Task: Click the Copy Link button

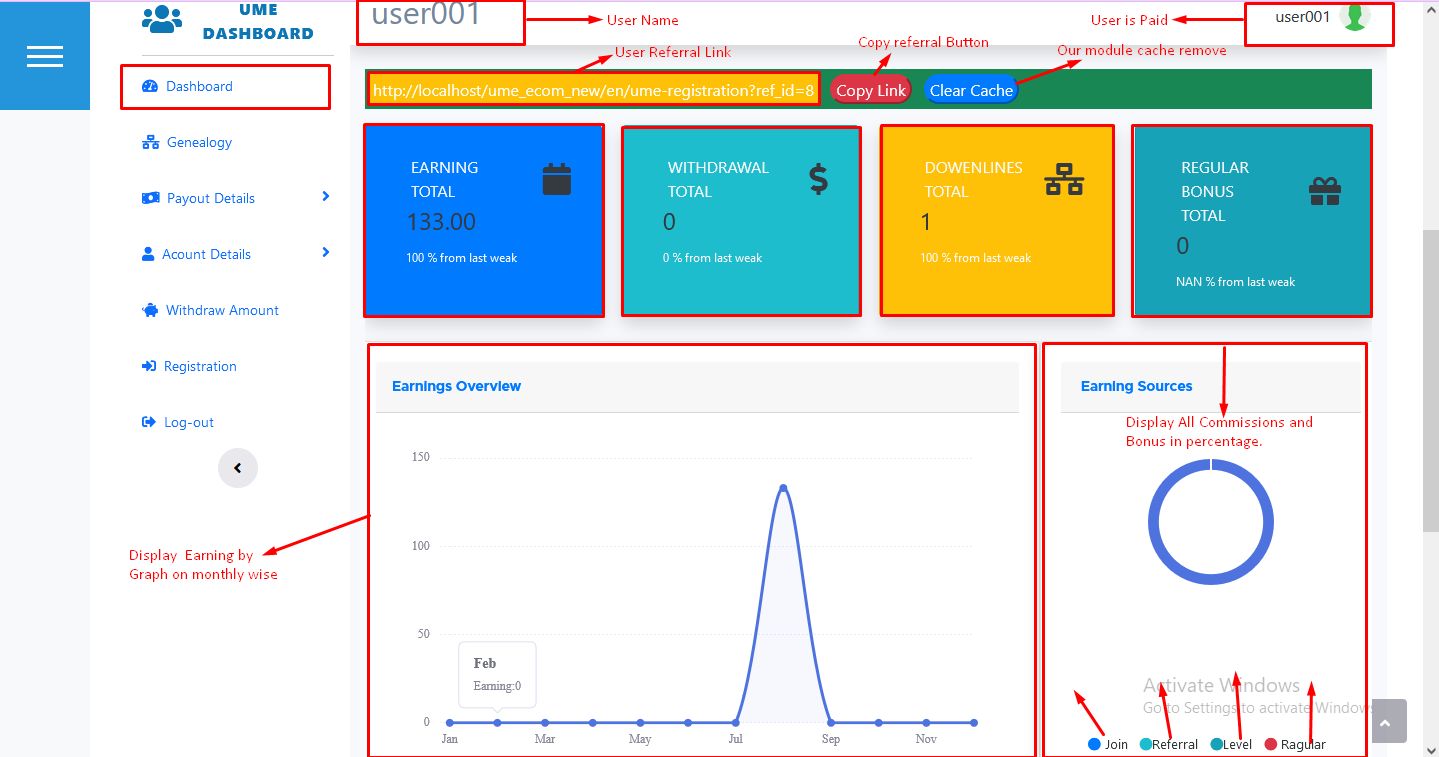Action: (870, 90)
